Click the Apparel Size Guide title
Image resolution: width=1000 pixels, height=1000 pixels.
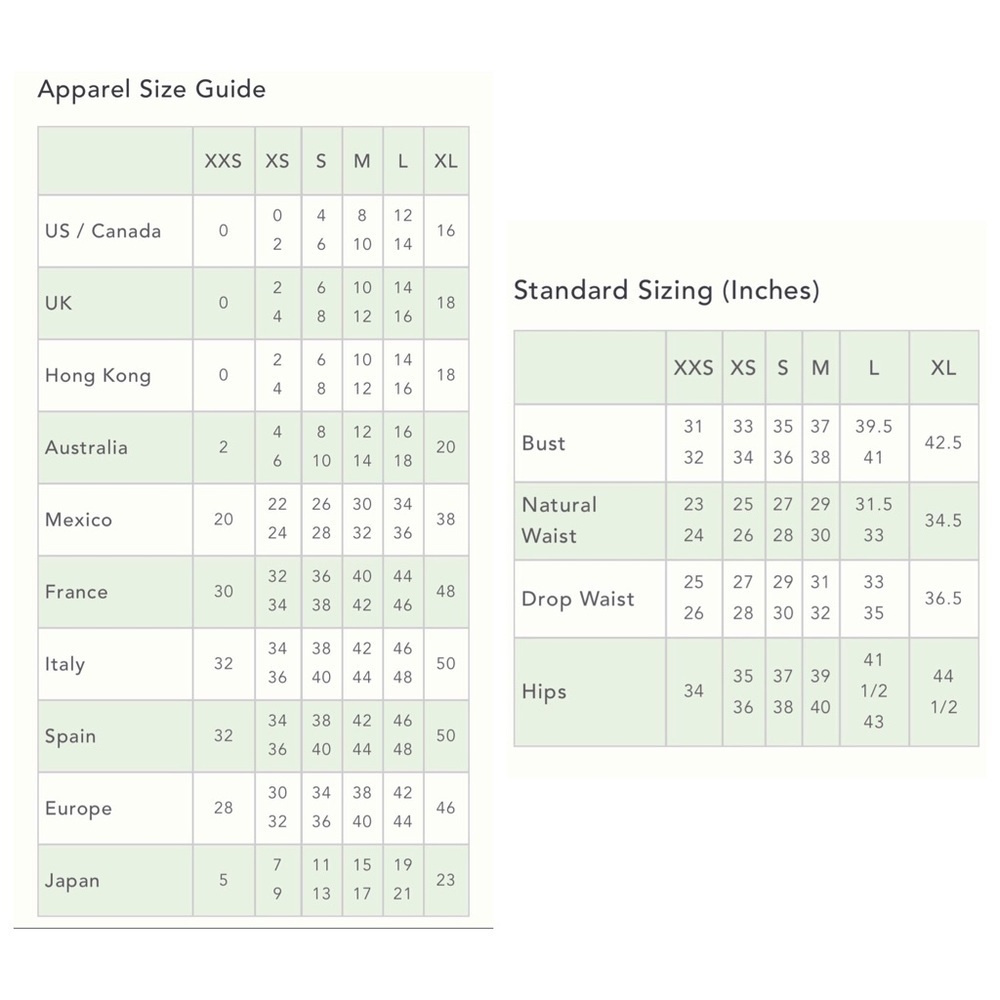pos(152,89)
